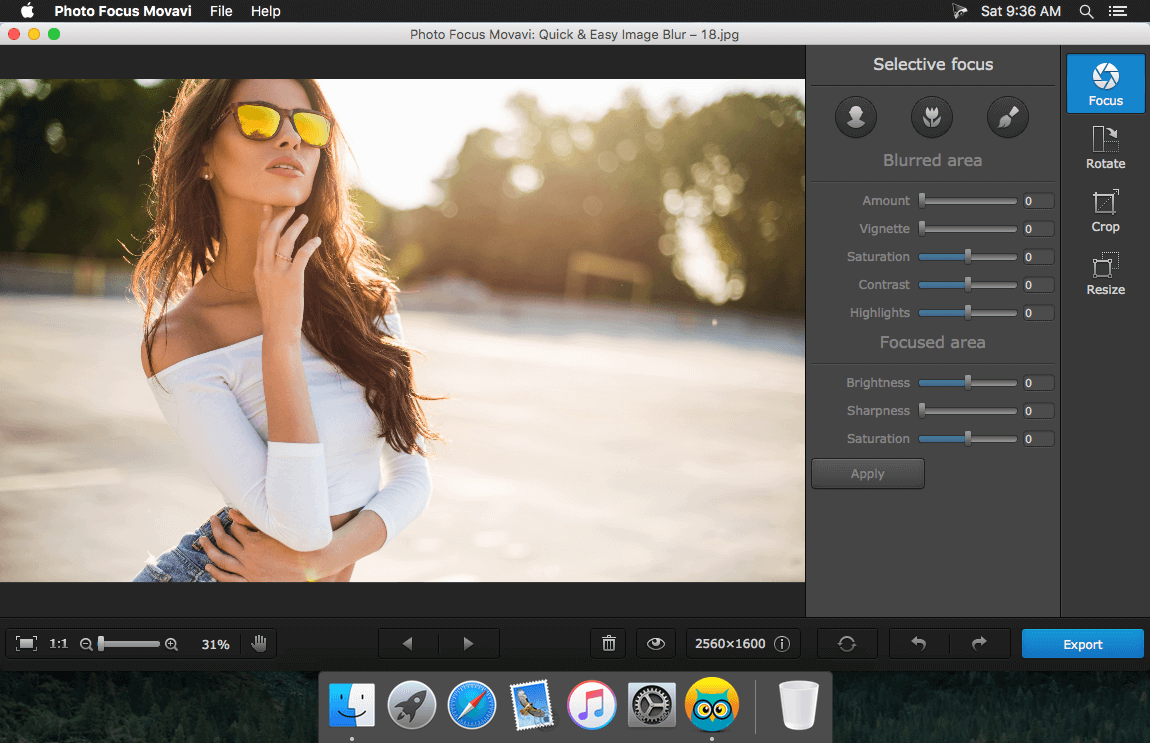Reset changes with the circular arrows icon
This screenshot has width=1150, height=743.
pyautogui.click(x=847, y=644)
